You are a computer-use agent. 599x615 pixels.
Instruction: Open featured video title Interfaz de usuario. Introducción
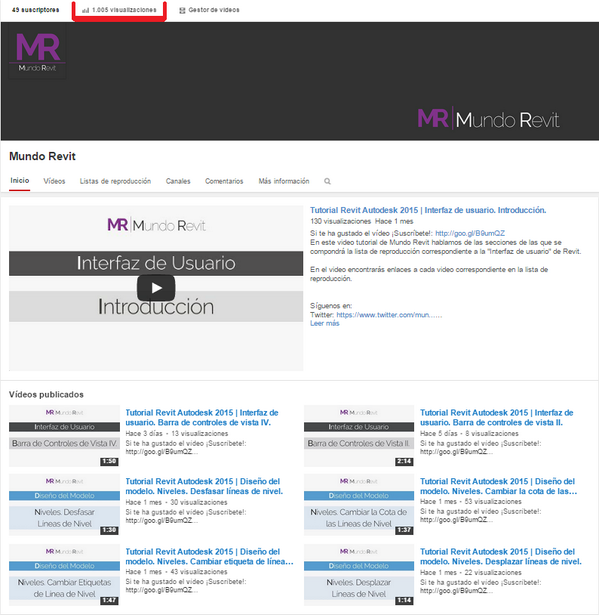coord(428,210)
